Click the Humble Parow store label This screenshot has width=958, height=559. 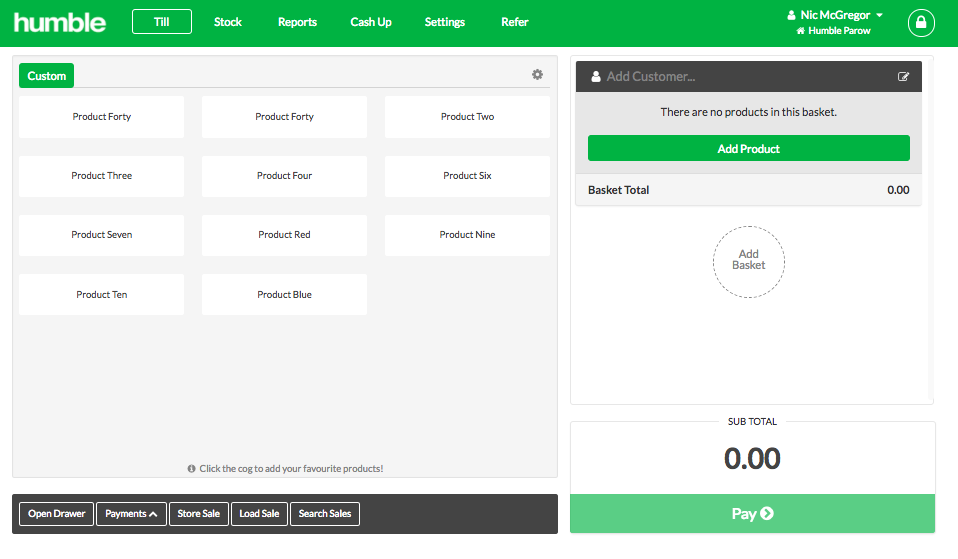click(833, 31)
